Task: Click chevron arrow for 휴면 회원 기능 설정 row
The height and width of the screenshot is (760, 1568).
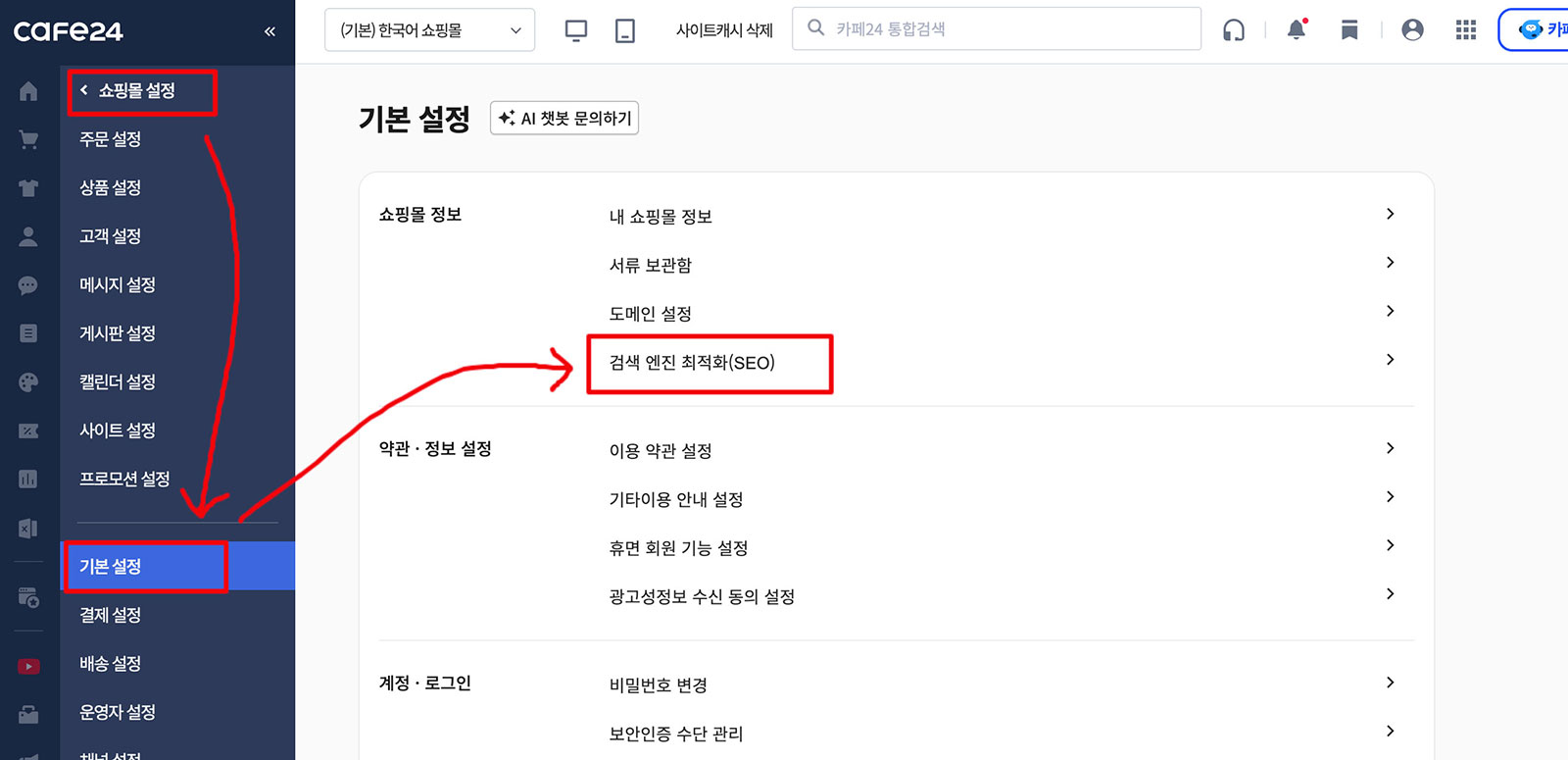Action: tap(1390, 545)
